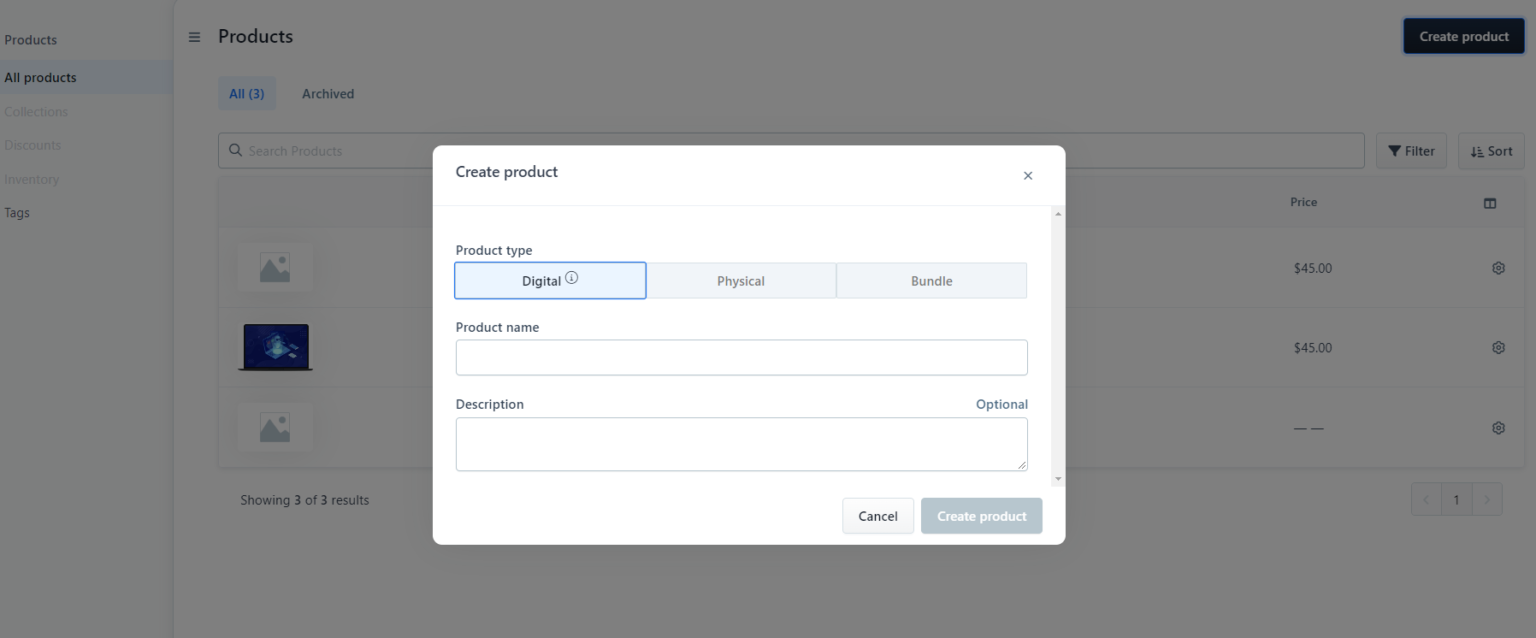Select Physical product type

[741, 281]
